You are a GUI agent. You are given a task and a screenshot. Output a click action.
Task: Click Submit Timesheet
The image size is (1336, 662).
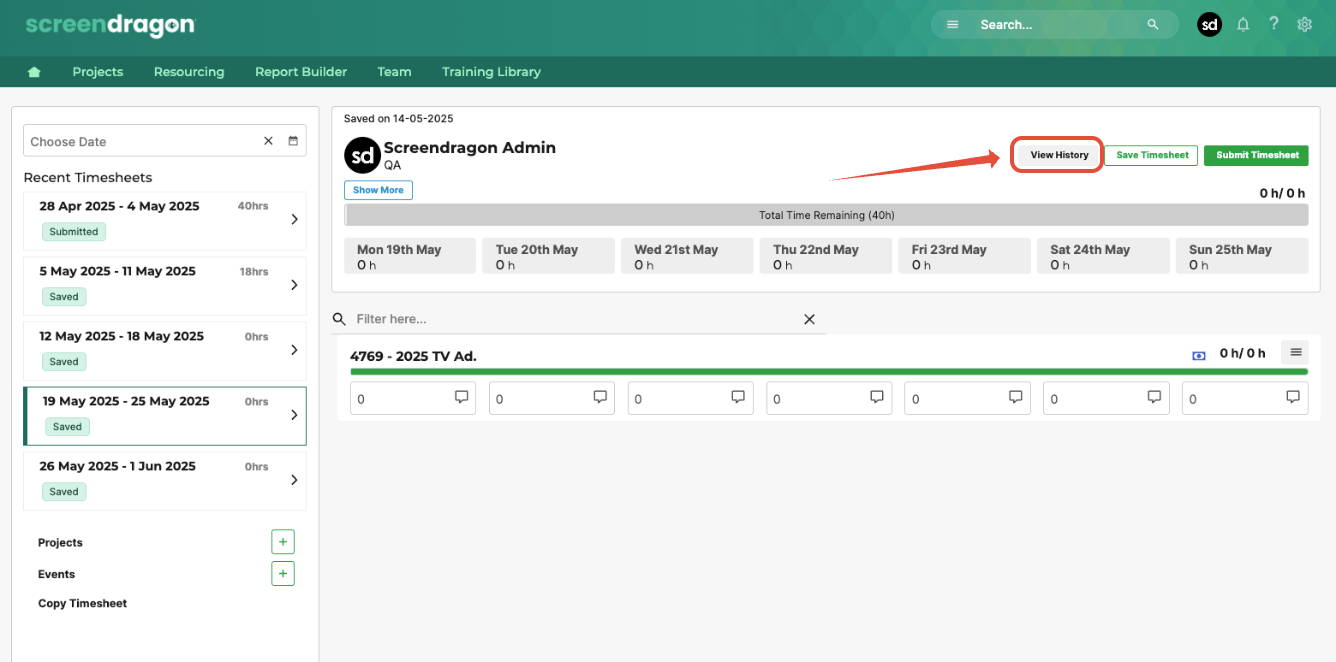1257,155
